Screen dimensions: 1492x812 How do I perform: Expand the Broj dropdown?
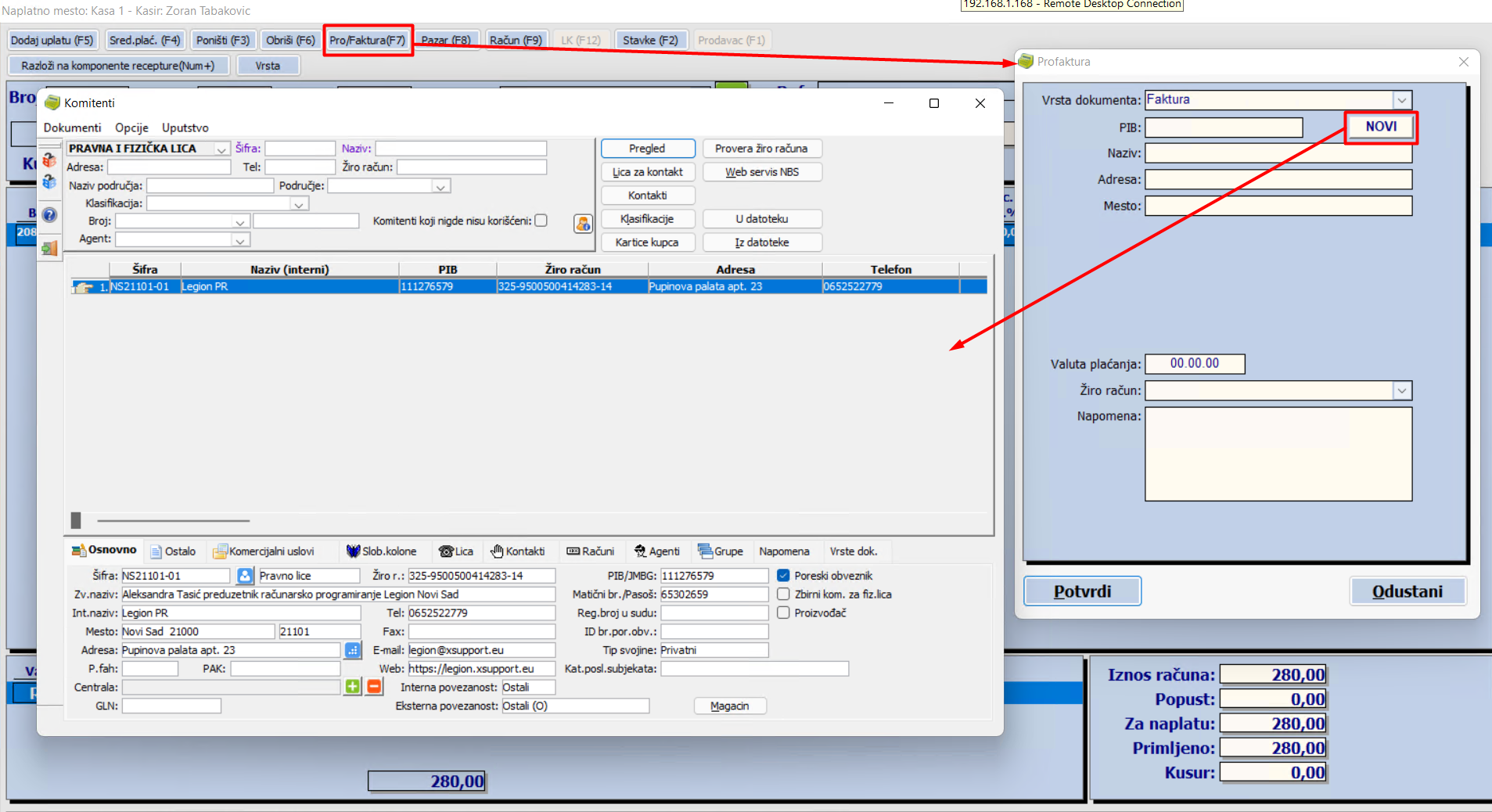coord(240,221)
